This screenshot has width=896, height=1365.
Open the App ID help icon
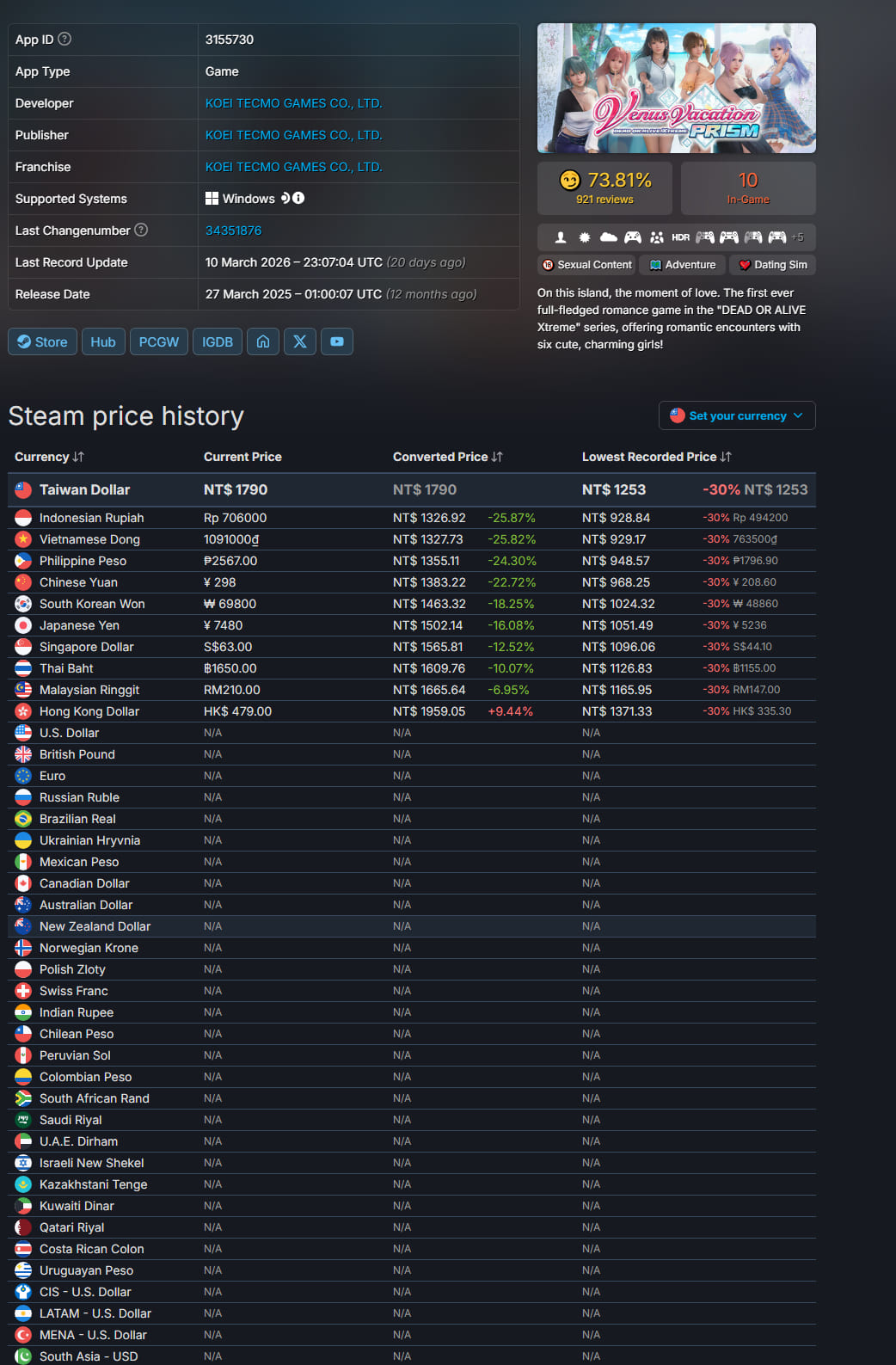[x=64, y=39]
